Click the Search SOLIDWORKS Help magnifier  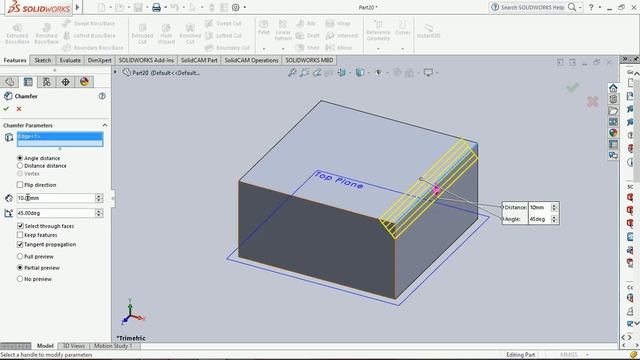click(x=572, y=7)
